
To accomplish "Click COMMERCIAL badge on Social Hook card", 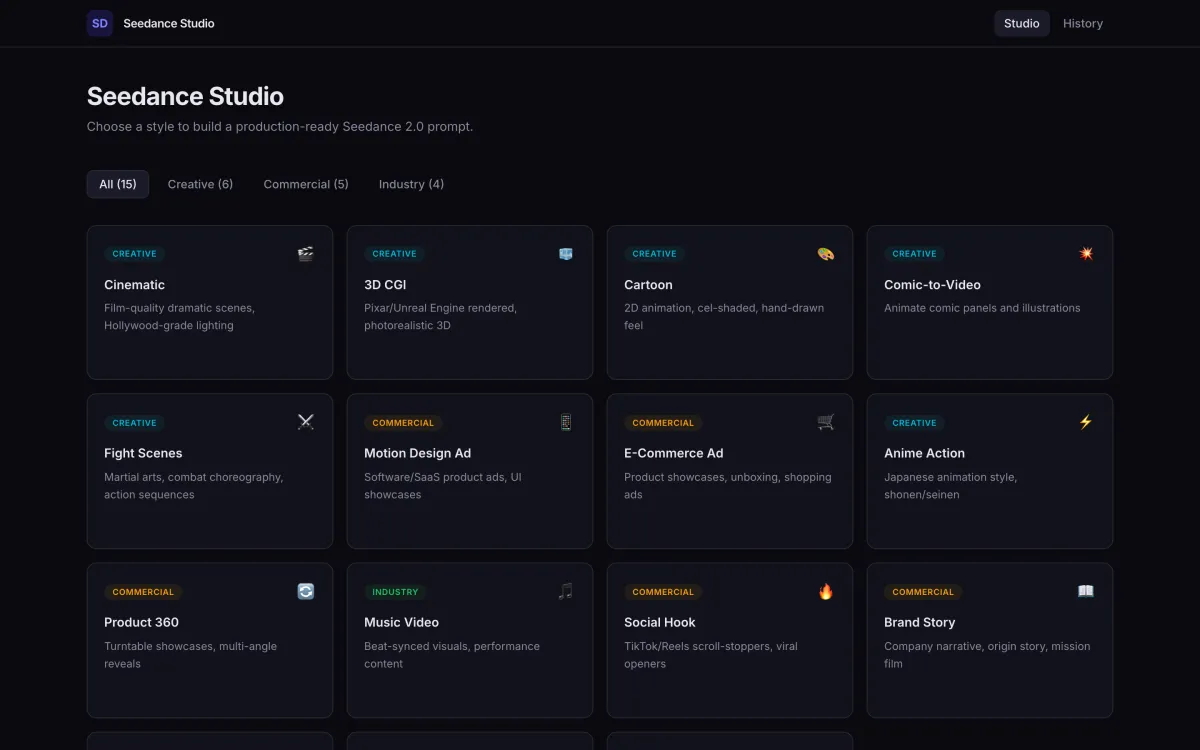I will coord(663,592).
